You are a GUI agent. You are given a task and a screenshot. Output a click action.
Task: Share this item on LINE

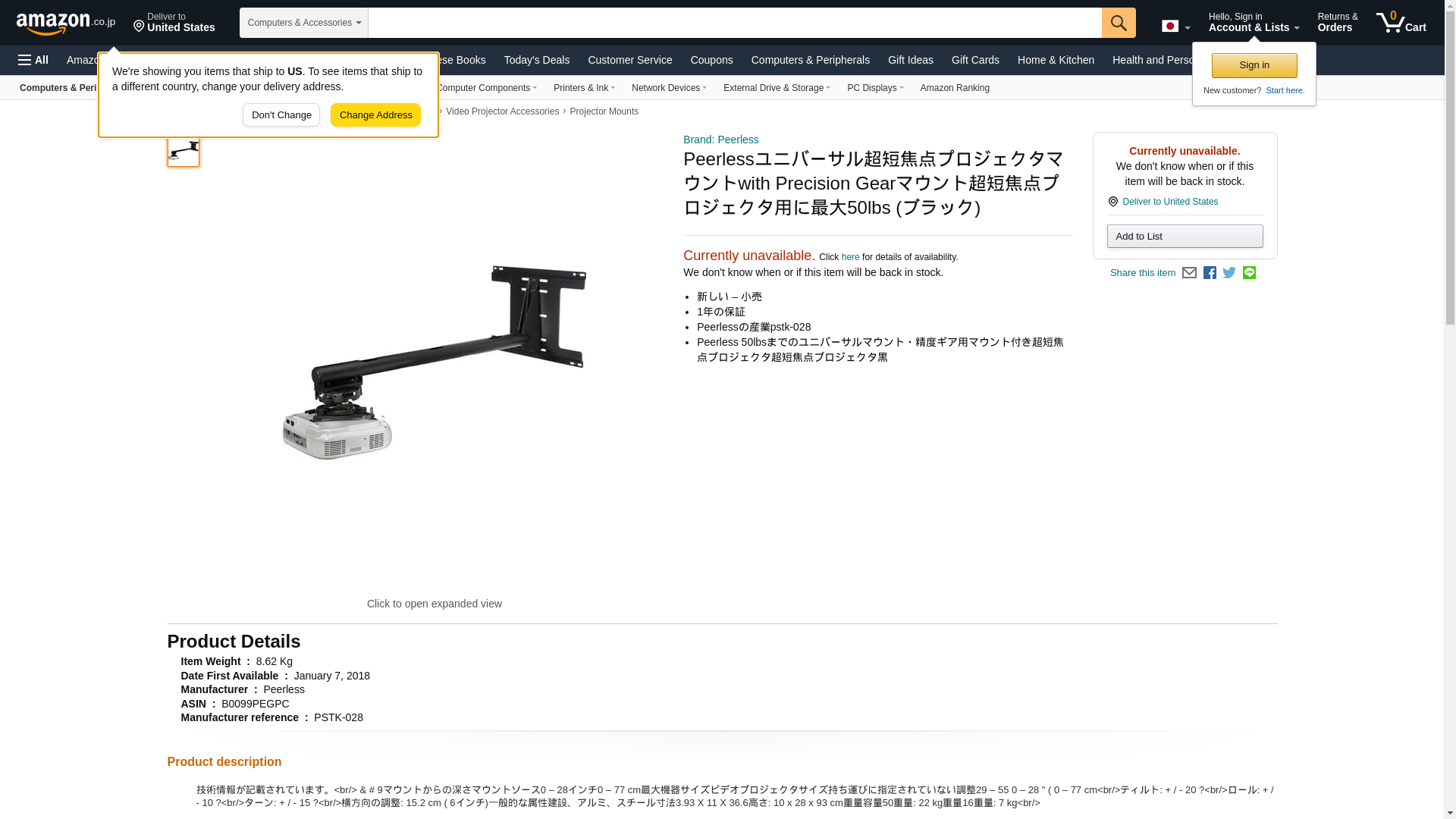coord(1249,273)
